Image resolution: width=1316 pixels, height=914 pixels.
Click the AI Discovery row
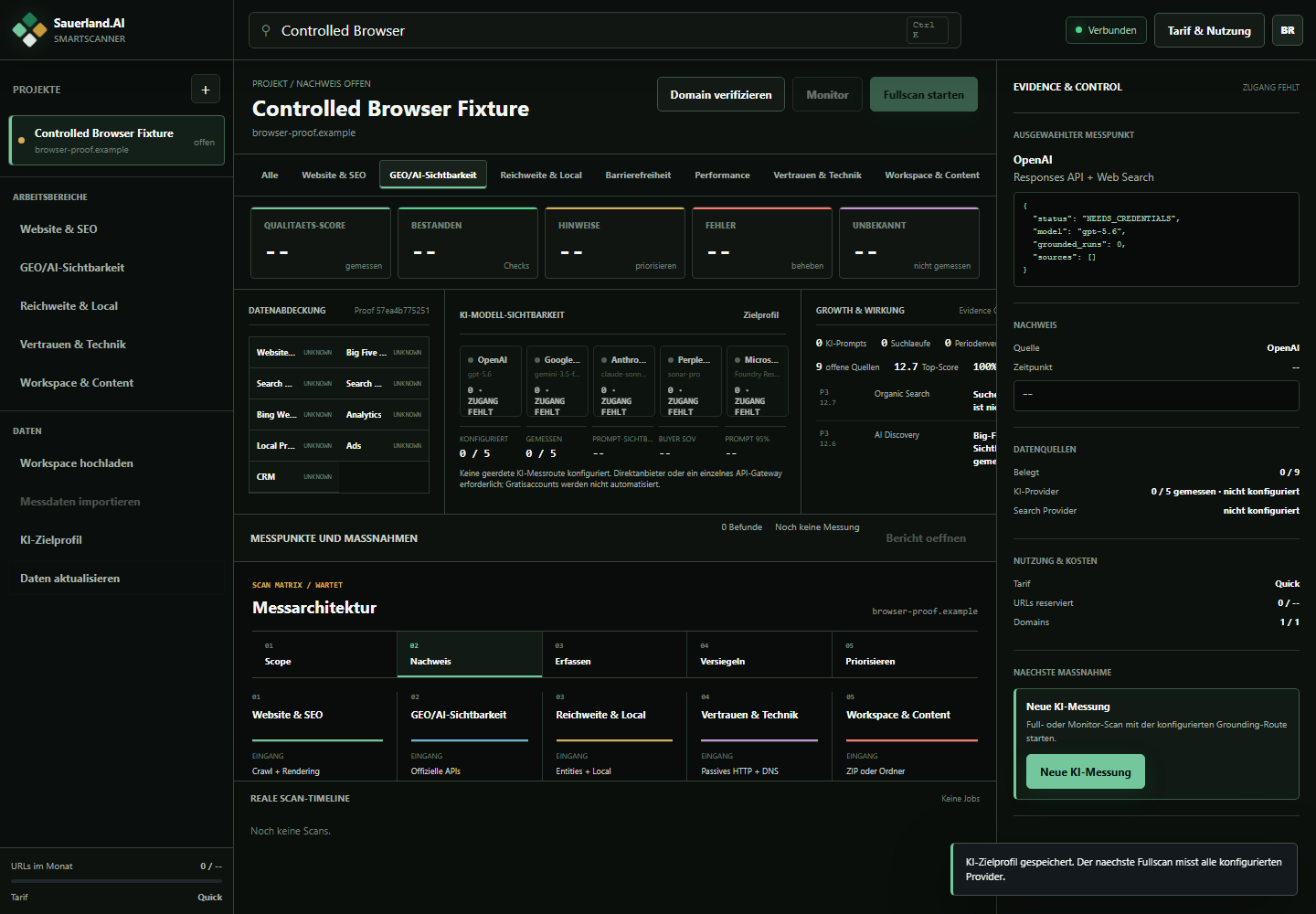pyautogui.click(x=906, y=448)
